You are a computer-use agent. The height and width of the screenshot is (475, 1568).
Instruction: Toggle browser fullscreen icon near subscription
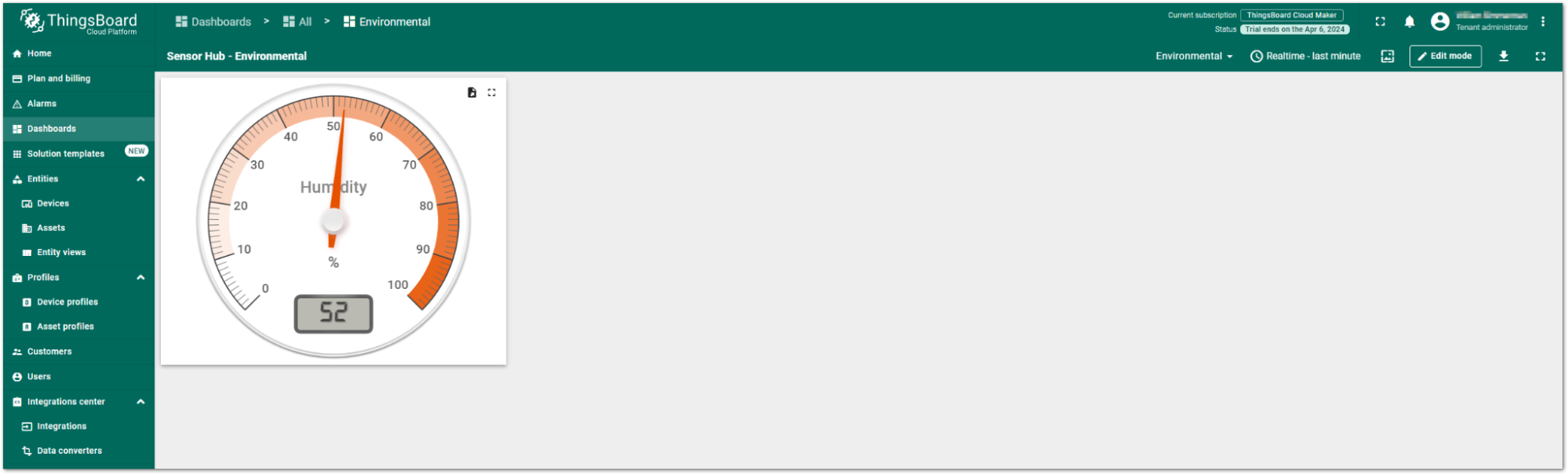click(1381, 22)
